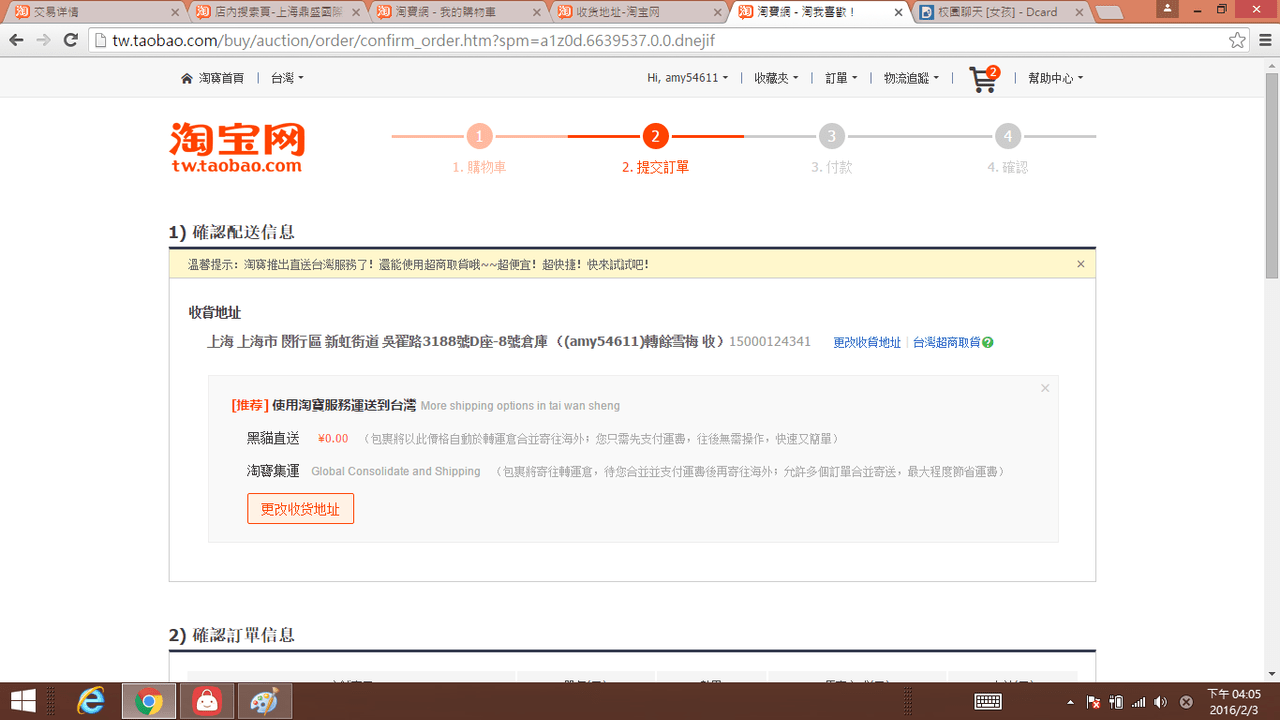This screenshot has width=1280, height=720.
Task: Click the 2) 確認訂單信息 heading
Action: pyautogui.click(x=232, y=635)
